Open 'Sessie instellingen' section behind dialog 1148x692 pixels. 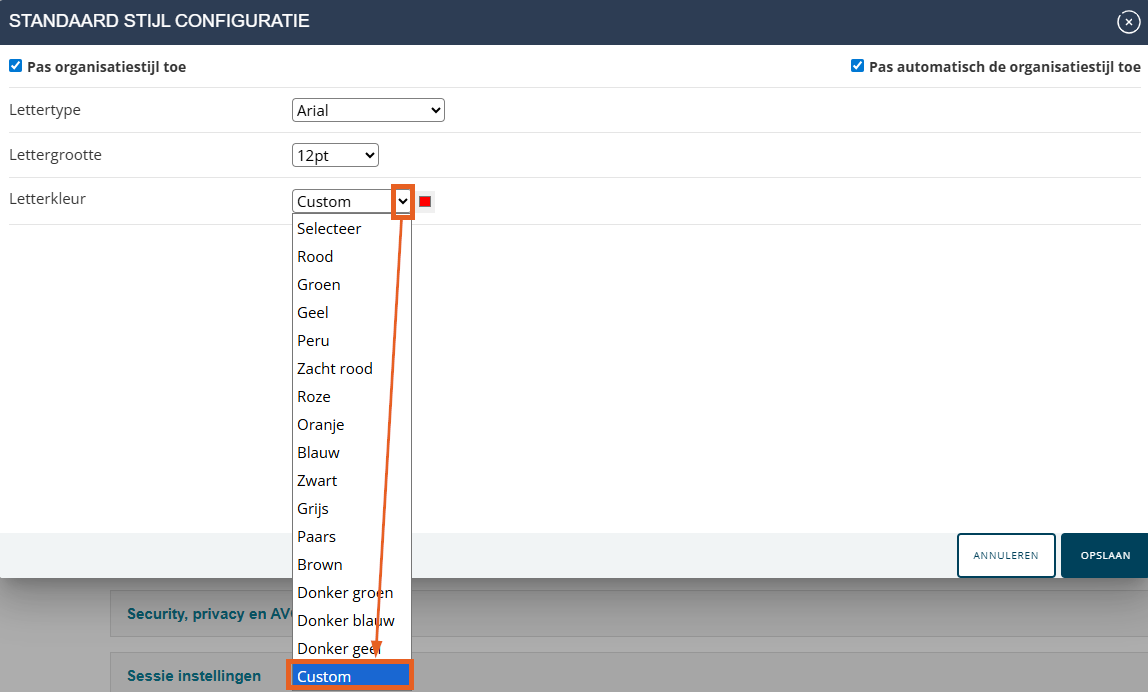pyautogui.click(x=194, y=675)
